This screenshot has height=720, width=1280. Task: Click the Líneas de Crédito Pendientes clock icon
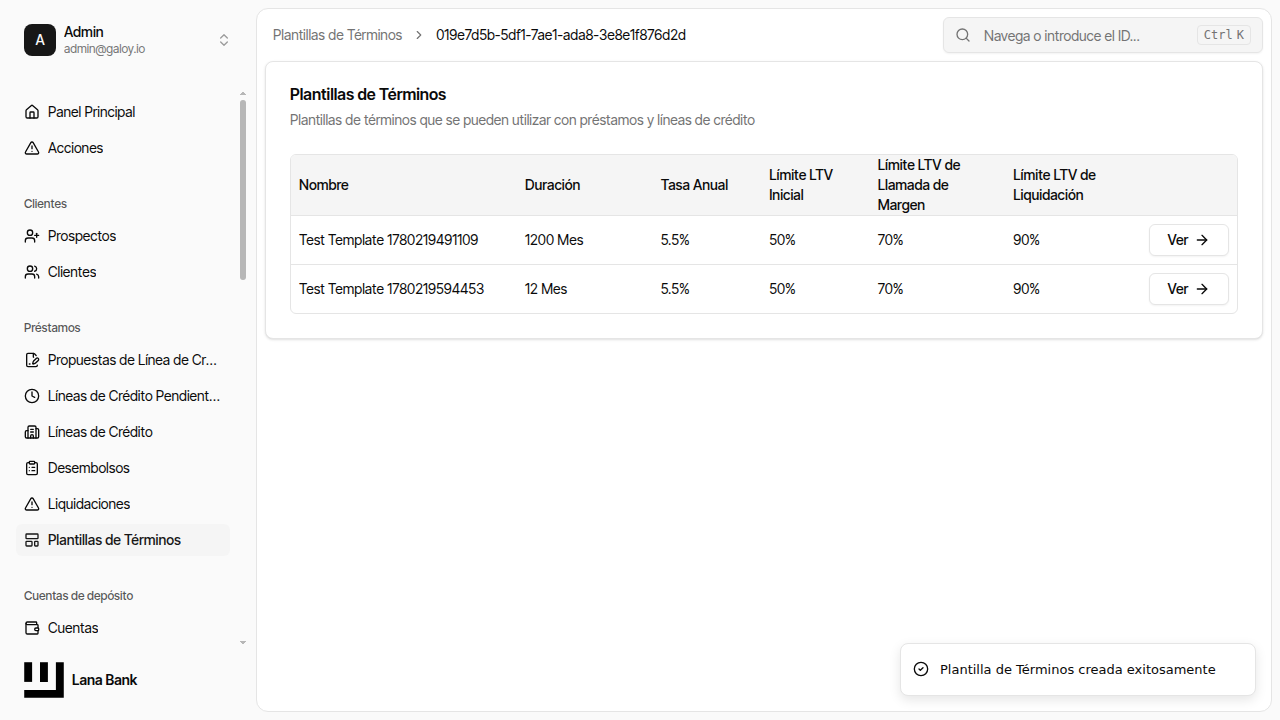click(x=32, y=396)
